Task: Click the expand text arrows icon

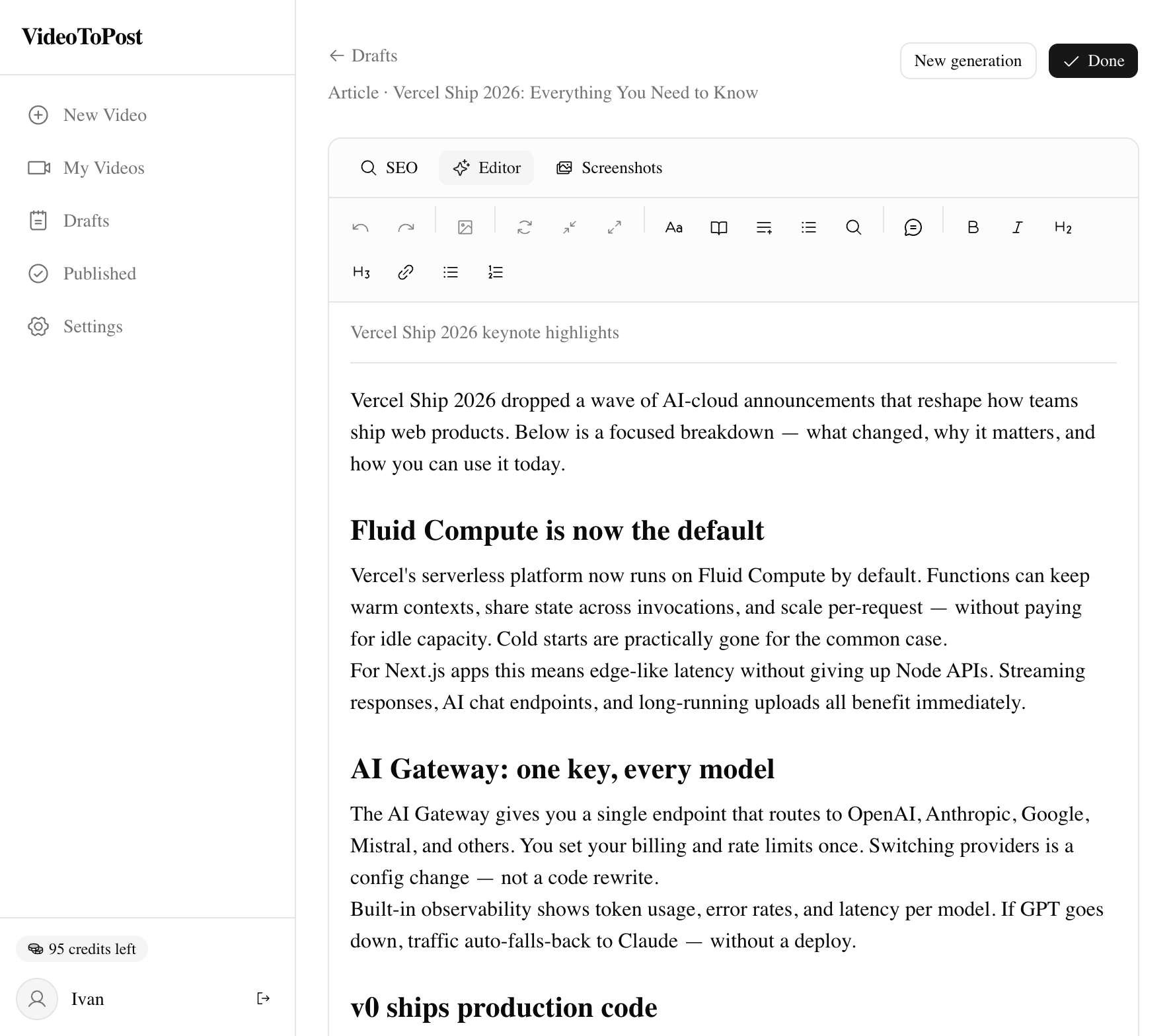Action: tap(615, 227)
